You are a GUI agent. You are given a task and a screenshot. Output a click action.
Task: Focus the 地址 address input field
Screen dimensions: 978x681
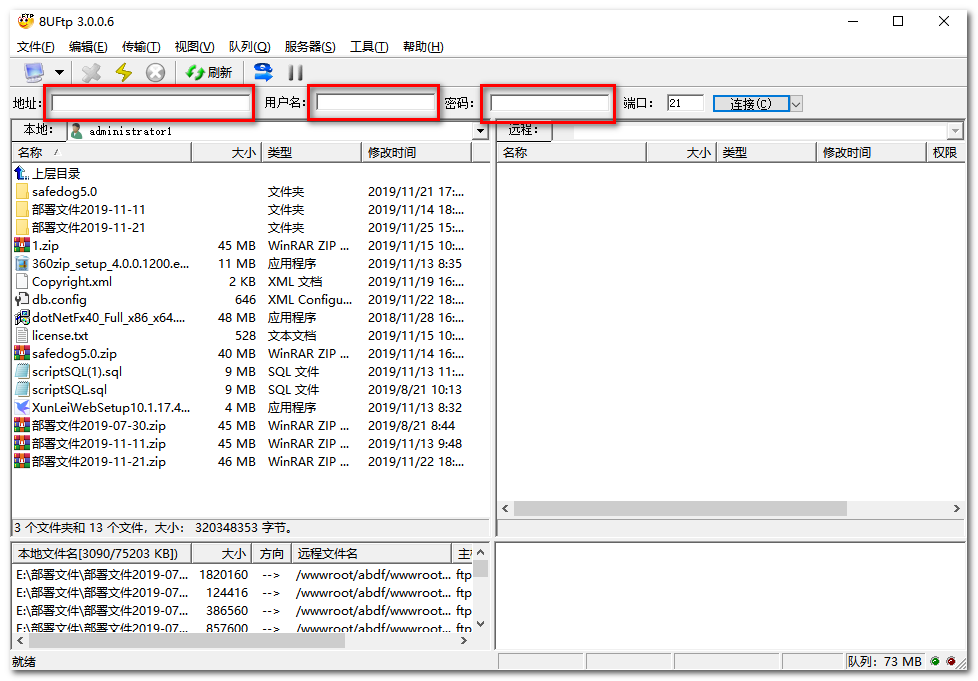[150, 103]
